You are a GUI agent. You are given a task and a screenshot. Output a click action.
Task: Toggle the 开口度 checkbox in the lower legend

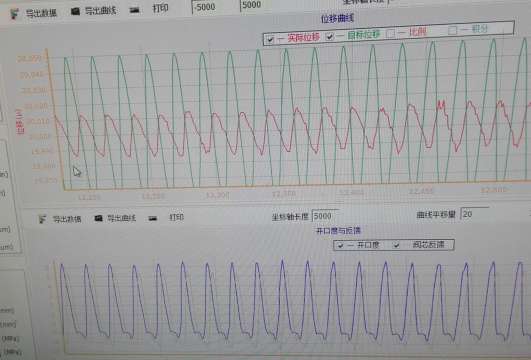340,245
